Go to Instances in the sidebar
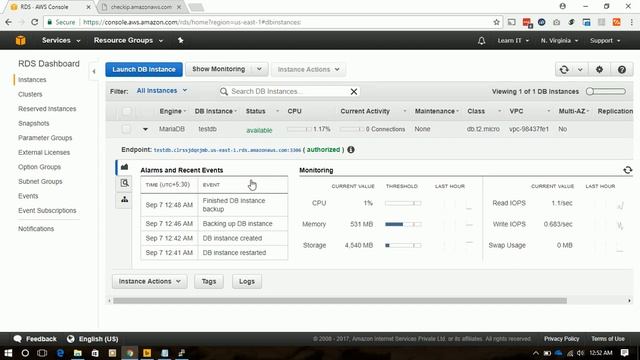 tap(32, 80)
